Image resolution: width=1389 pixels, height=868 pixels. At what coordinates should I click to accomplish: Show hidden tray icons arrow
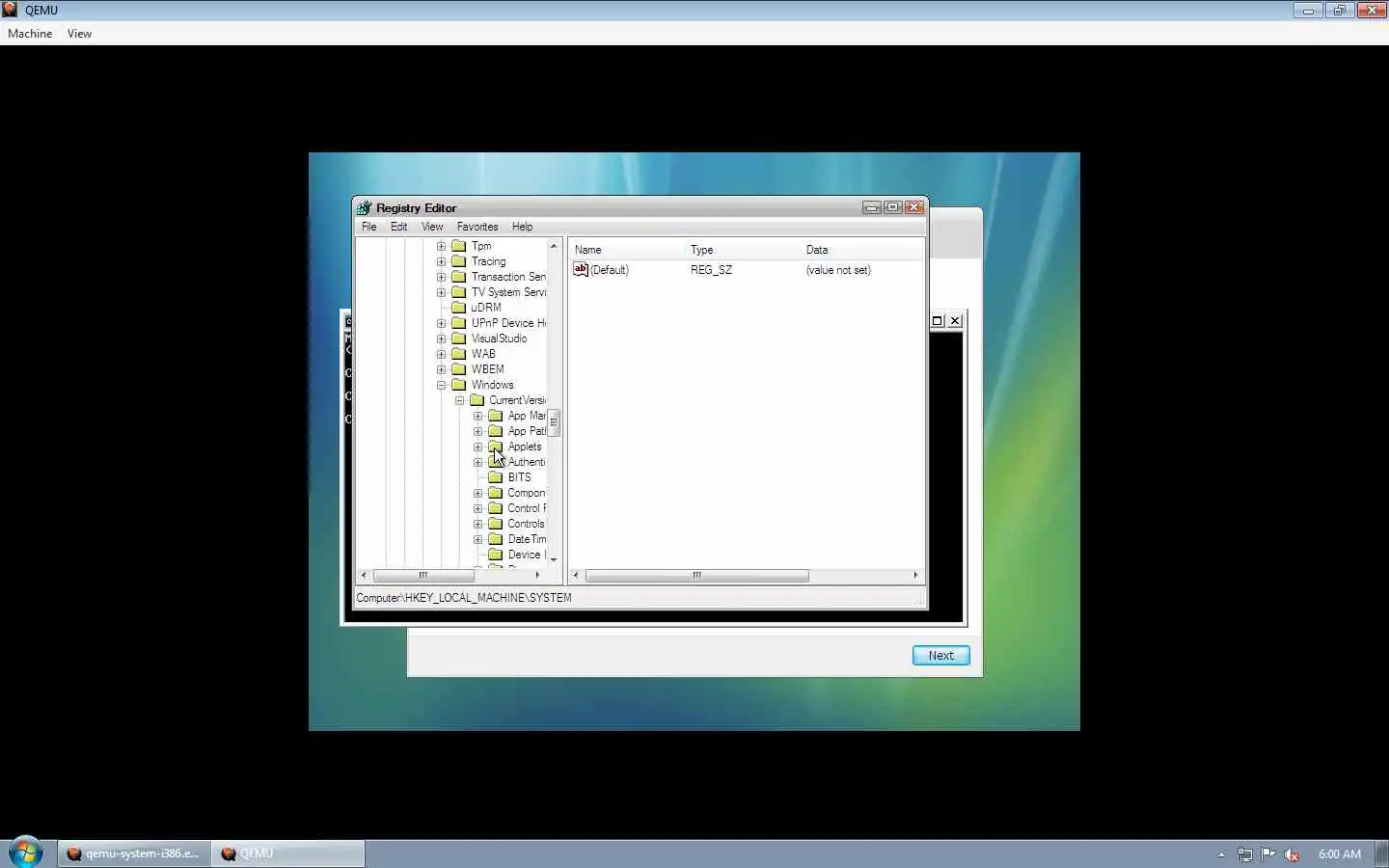(1221, 854)
